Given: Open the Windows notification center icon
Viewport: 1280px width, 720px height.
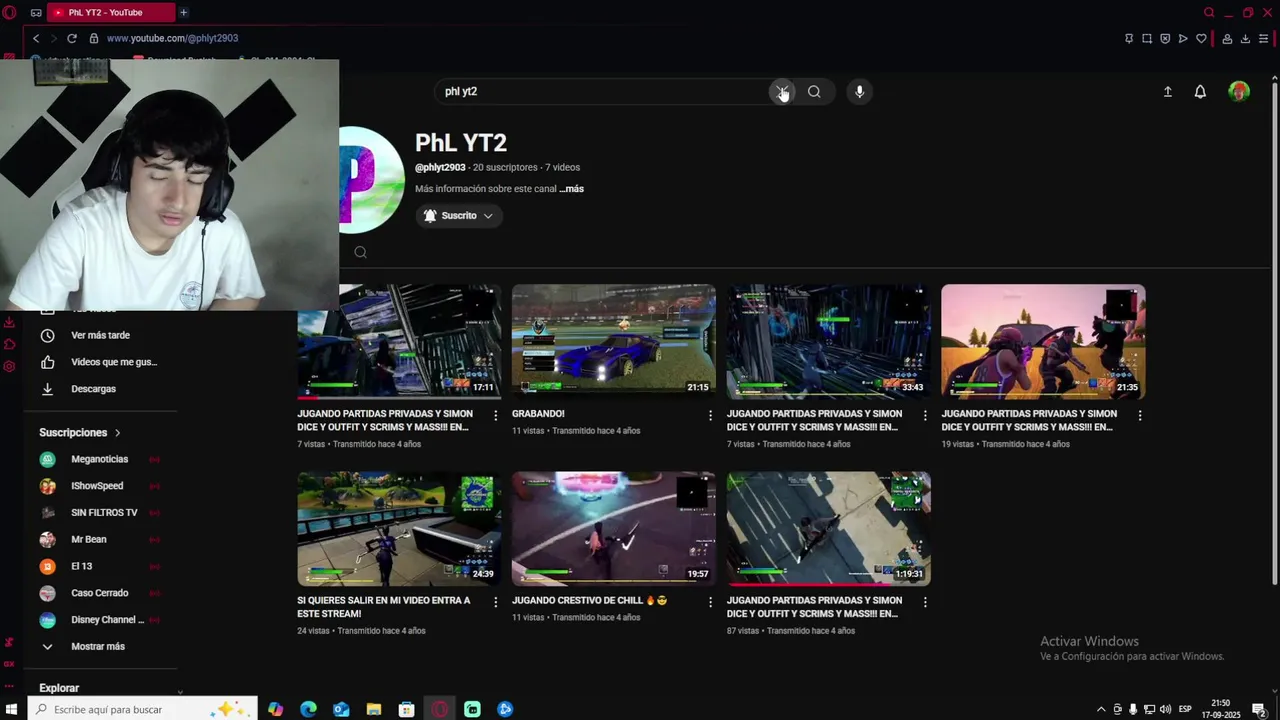Looking at the screenshot, I should (x=1259, y=709).
